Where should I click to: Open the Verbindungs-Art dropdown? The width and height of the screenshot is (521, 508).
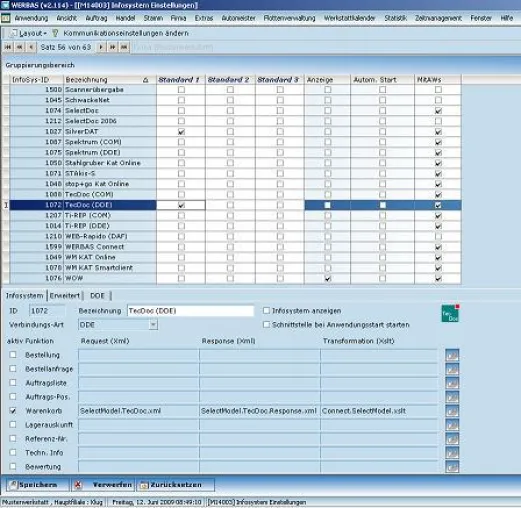(153, 325)
